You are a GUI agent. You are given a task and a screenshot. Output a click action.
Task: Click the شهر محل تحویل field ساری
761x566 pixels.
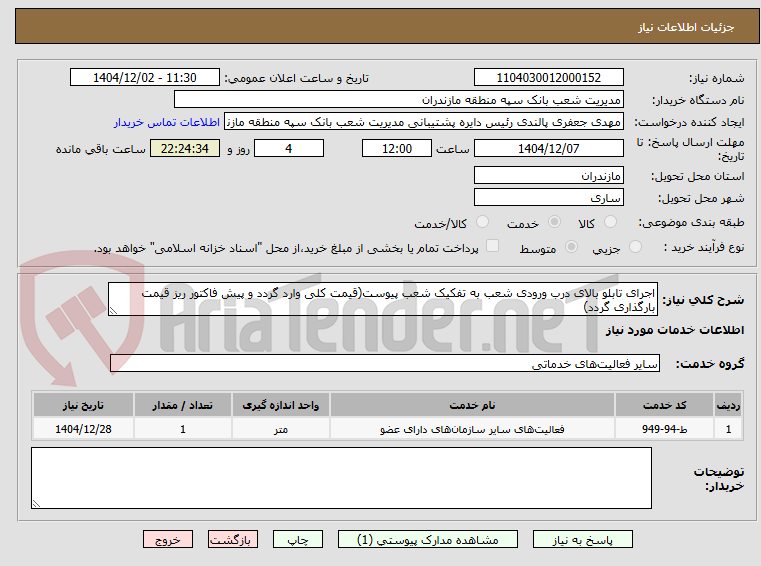pyautogui.click(x=548, y=198)
